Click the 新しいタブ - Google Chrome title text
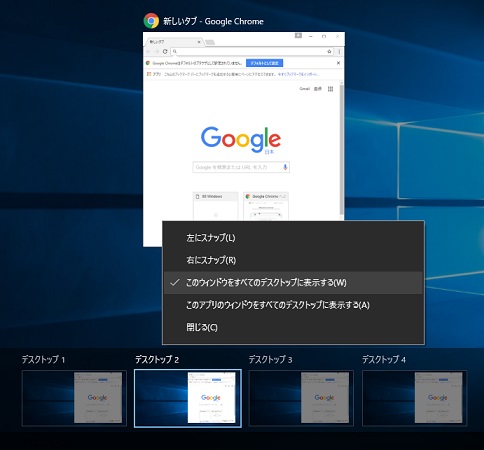 pyautogui.click(x=213, y=21)
